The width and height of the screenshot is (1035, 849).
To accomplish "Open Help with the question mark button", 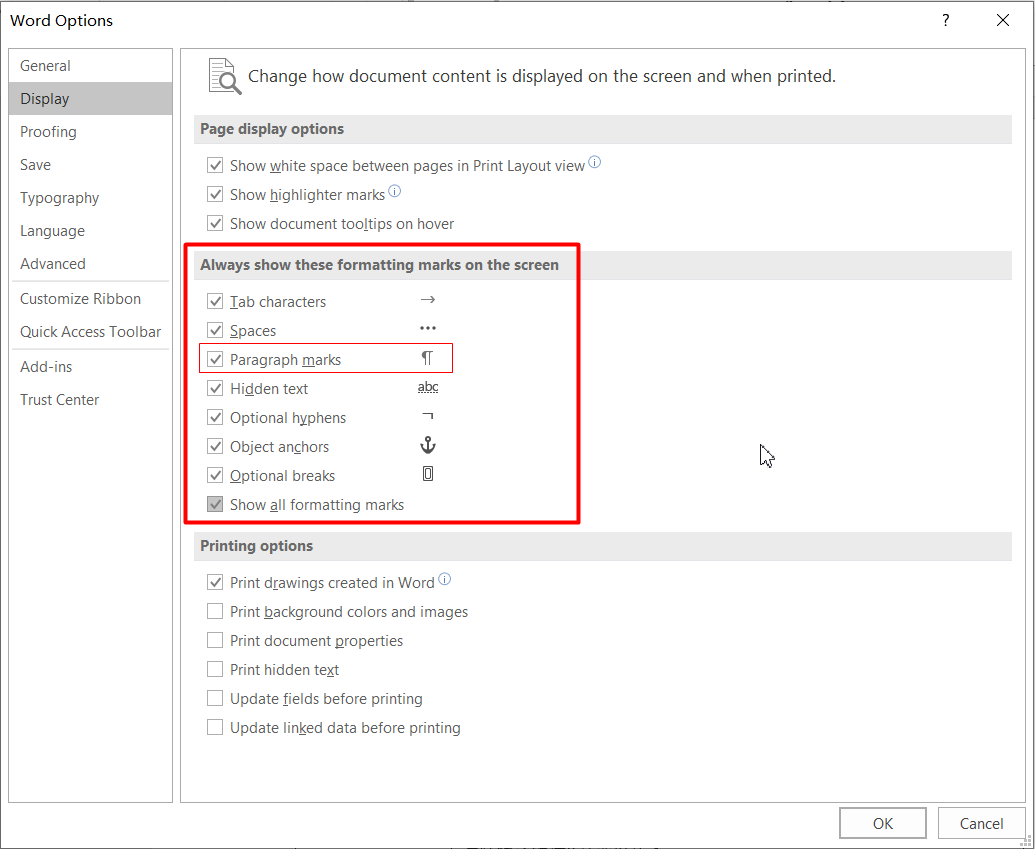I will 946,20.
